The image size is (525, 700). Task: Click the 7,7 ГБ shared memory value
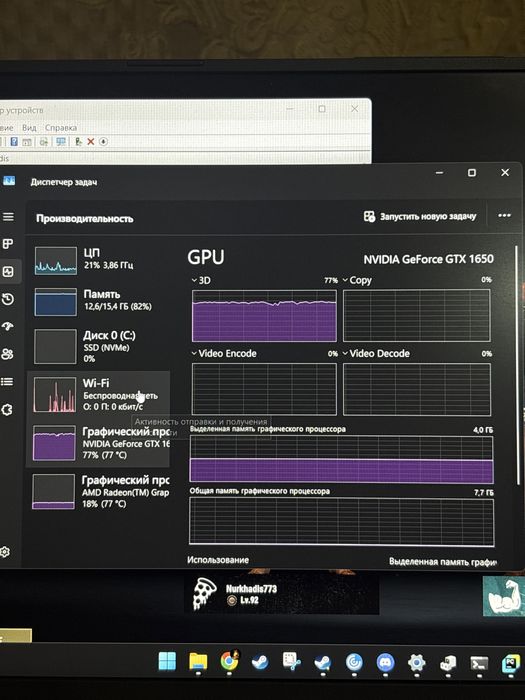[x=484, y=492]
